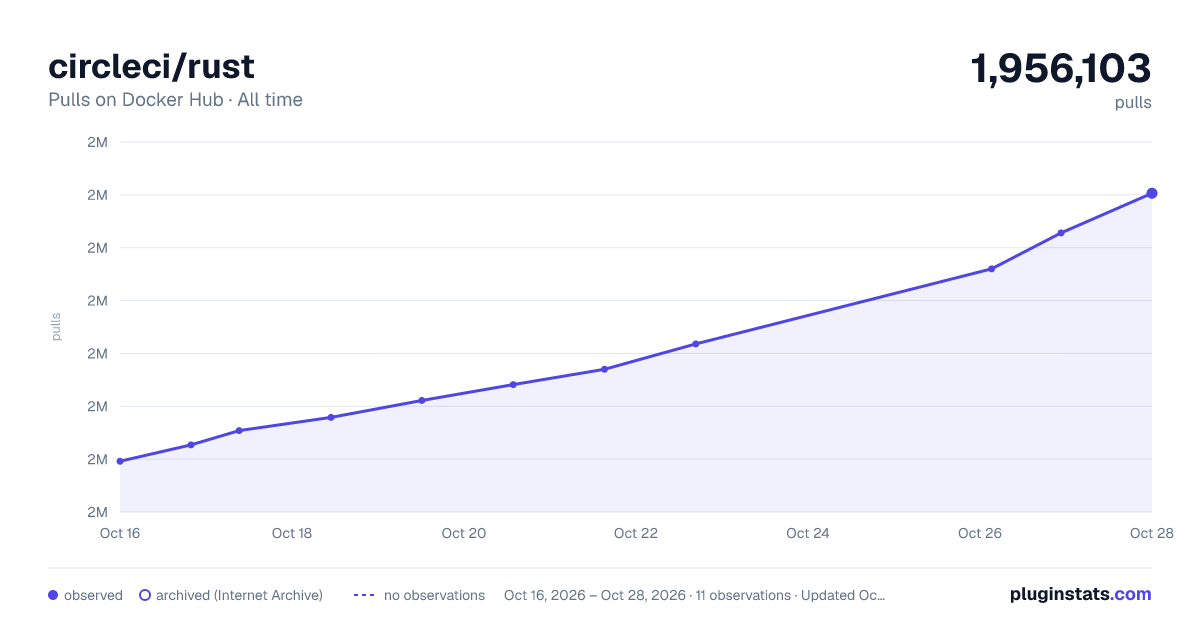The image size is (1200, 630).
Task: Click the 'archived (Internet Archive)' legend label
Action: 239,595
